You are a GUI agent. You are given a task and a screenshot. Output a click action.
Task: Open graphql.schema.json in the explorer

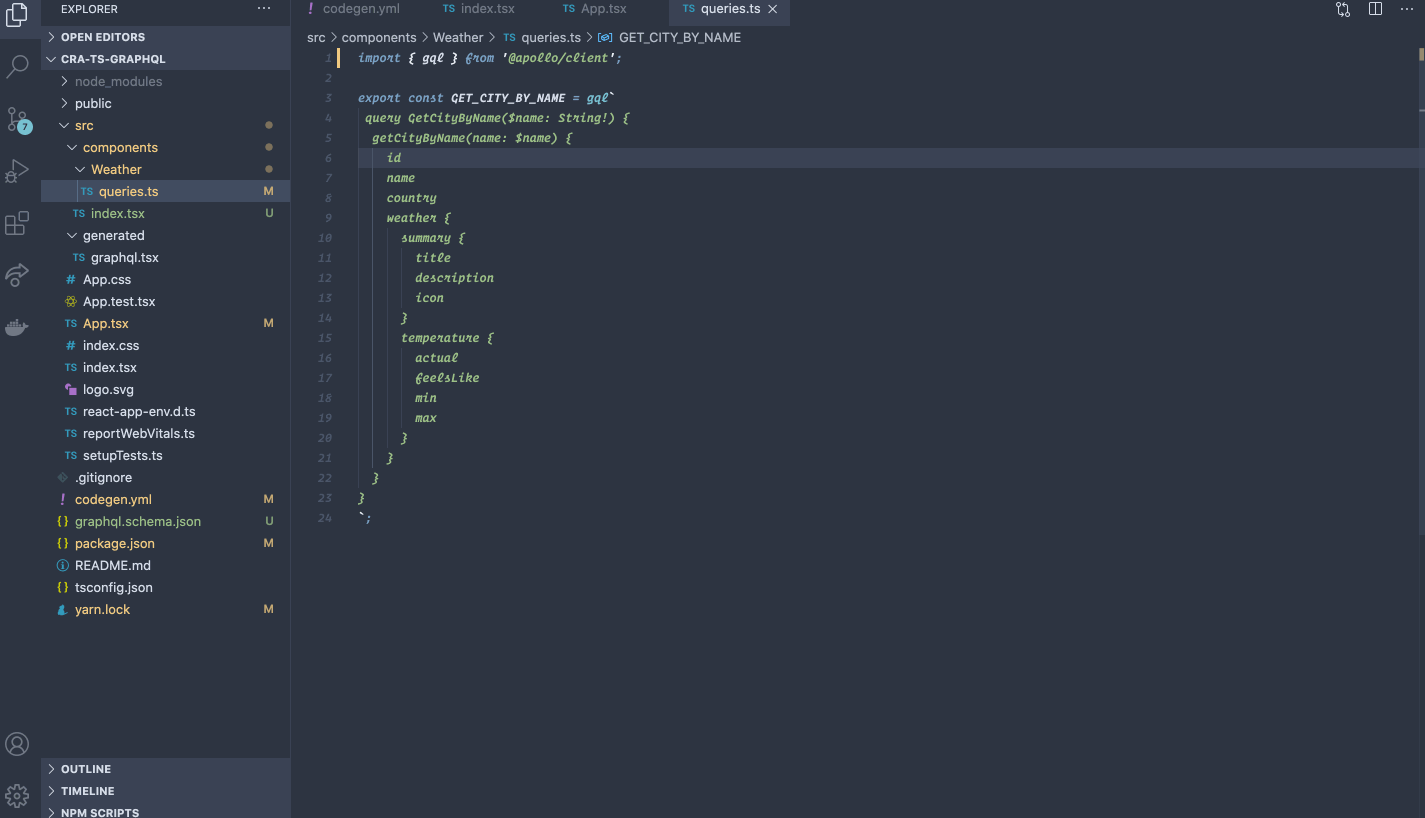click(137, 521)
